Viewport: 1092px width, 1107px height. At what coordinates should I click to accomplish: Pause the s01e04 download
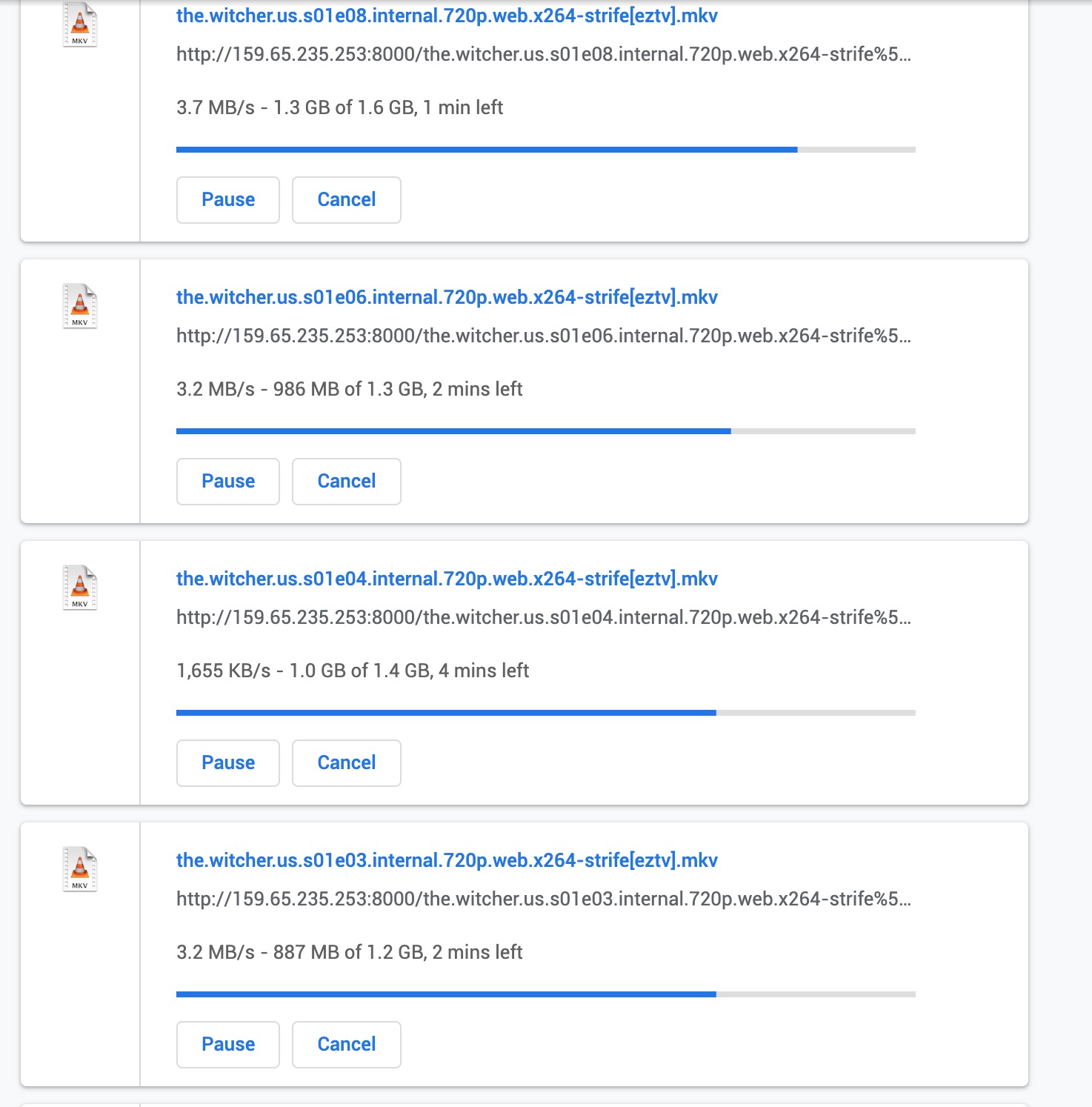[x=228, y=763]
